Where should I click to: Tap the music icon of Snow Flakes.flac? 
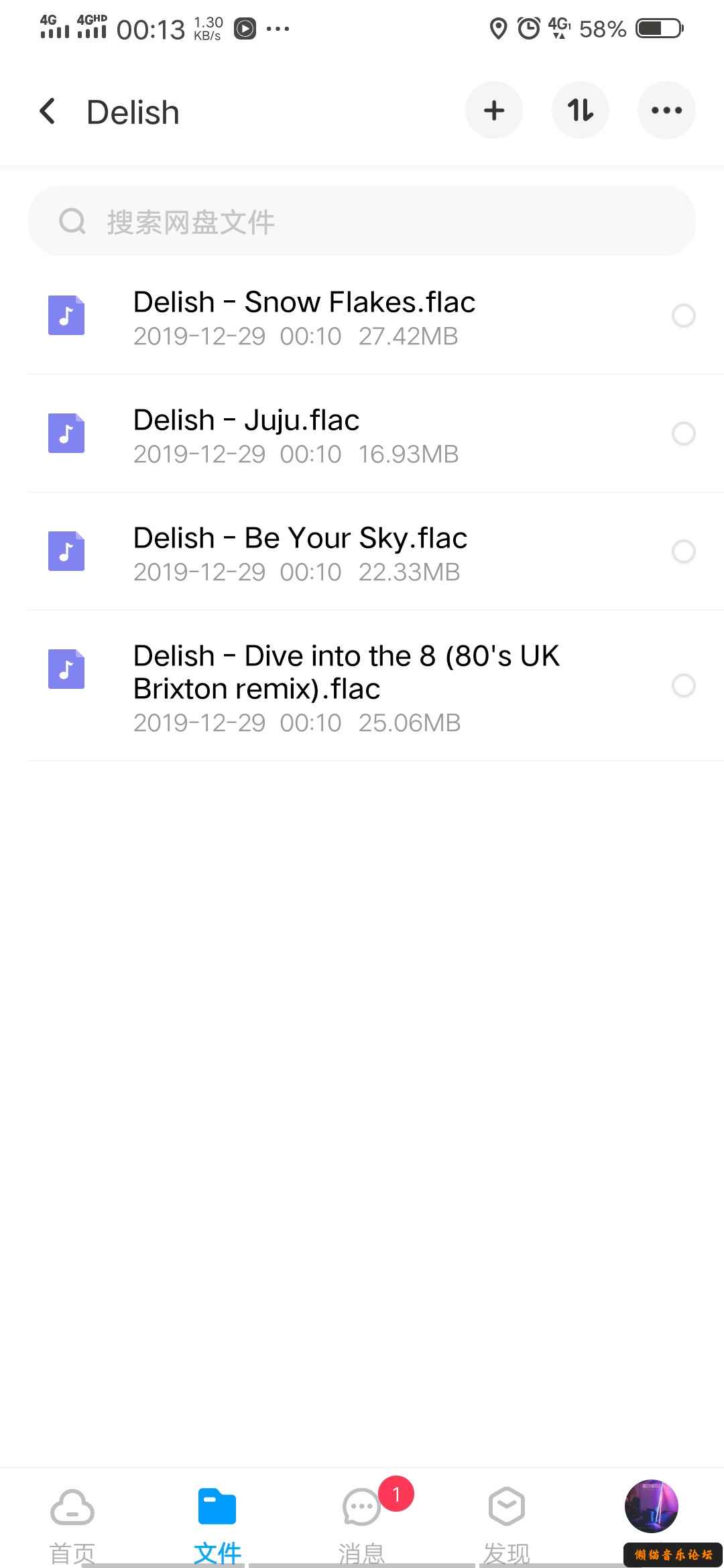(66, 316)
